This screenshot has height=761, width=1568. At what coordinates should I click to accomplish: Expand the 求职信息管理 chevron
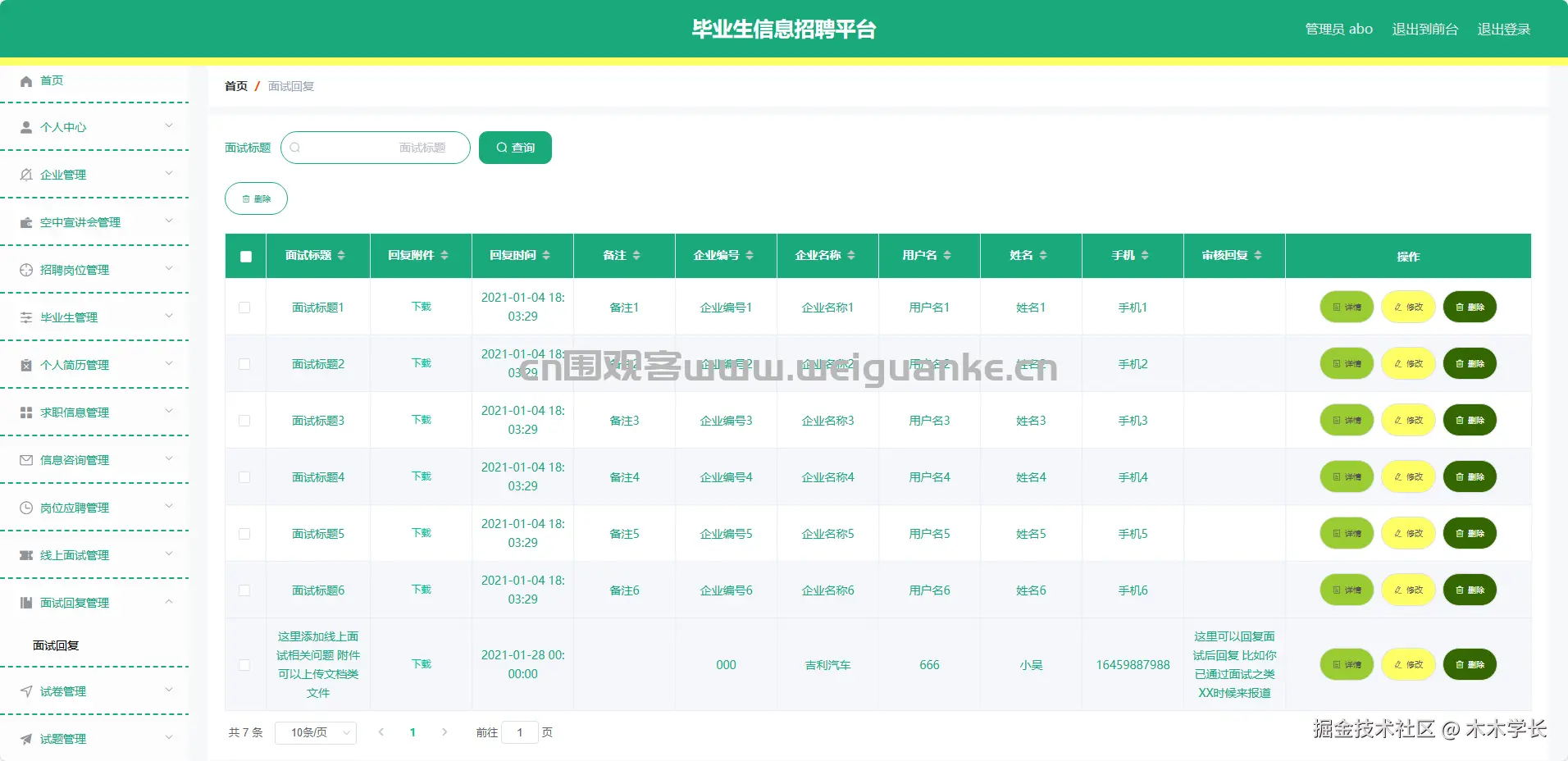click(169, 411)
